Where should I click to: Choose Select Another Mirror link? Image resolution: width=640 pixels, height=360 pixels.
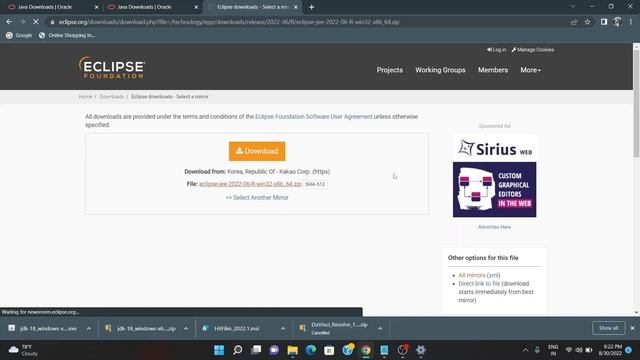[x=257, y=198]
